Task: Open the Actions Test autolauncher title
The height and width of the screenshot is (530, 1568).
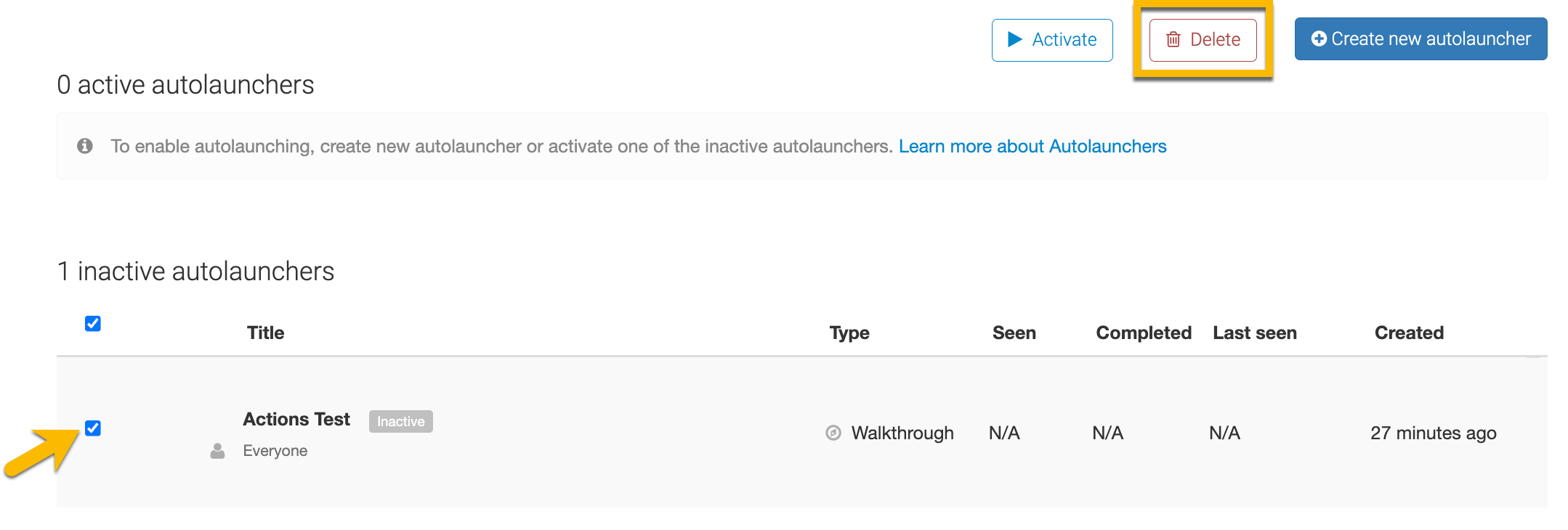Action: pyautogui.click(x=296, y=420)
